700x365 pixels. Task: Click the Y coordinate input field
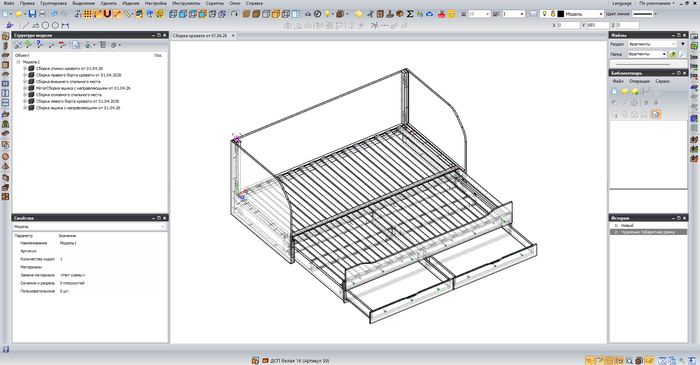598,25
